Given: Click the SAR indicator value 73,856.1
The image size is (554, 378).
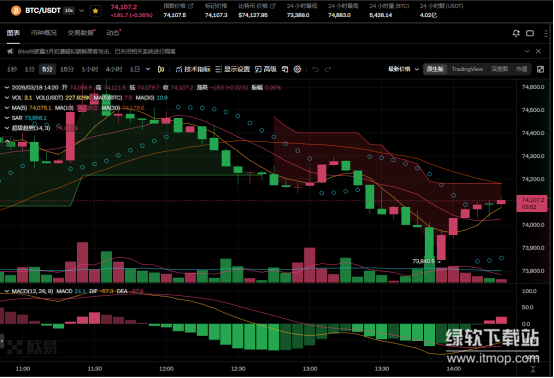Looking at the screenshot, I should (35, 118).
